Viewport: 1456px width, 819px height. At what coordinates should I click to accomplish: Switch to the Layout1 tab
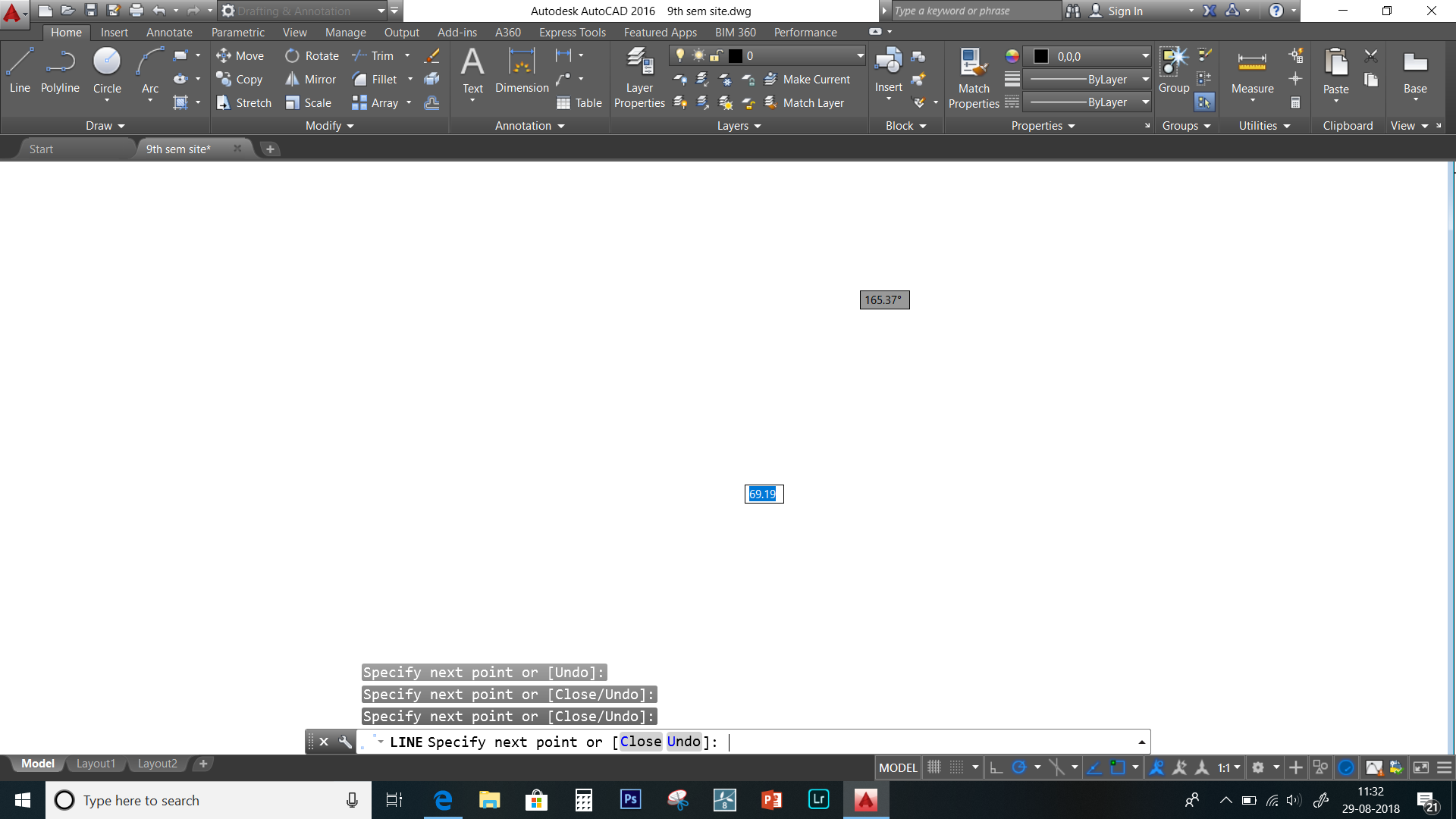(96, 764)
